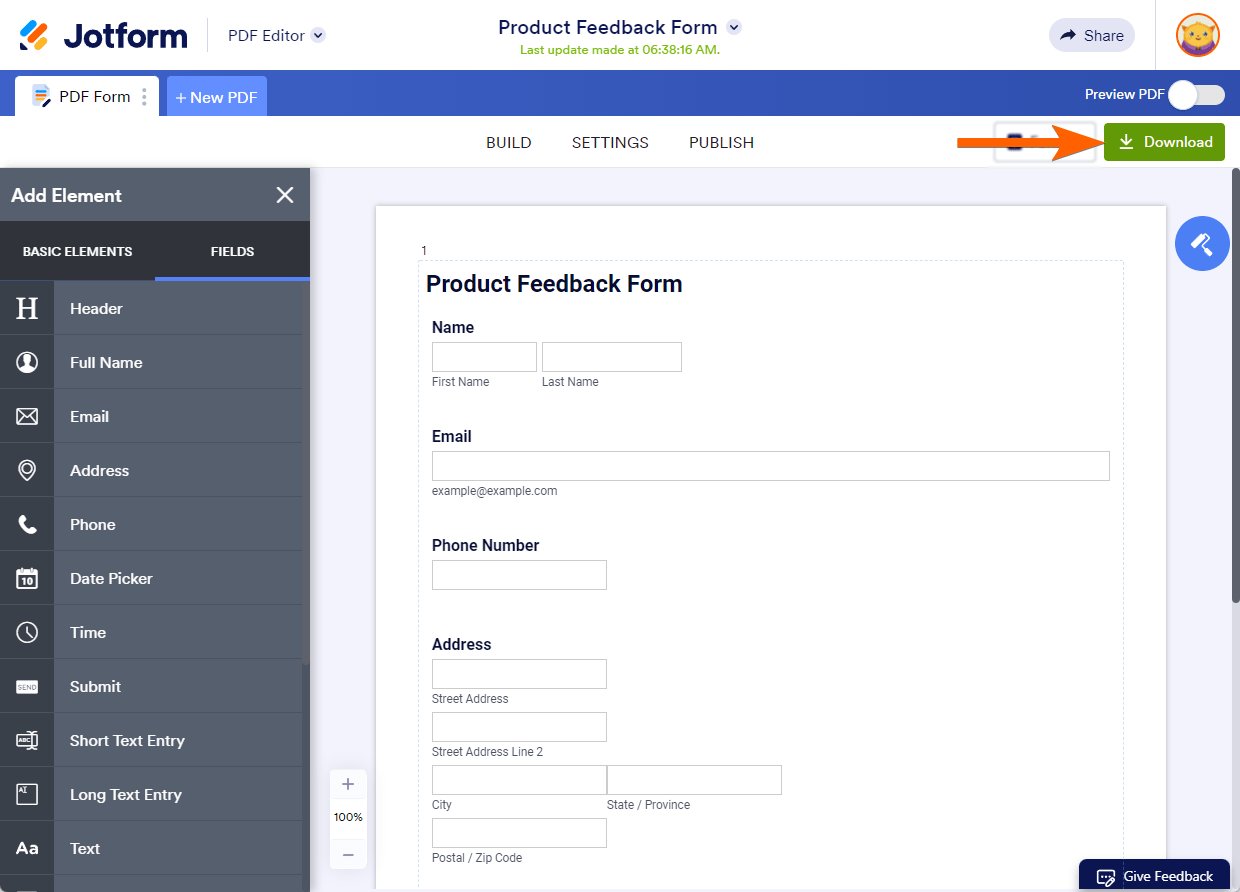Zoom in with the plus button
1240x892 pixels.
coord(348,784)
